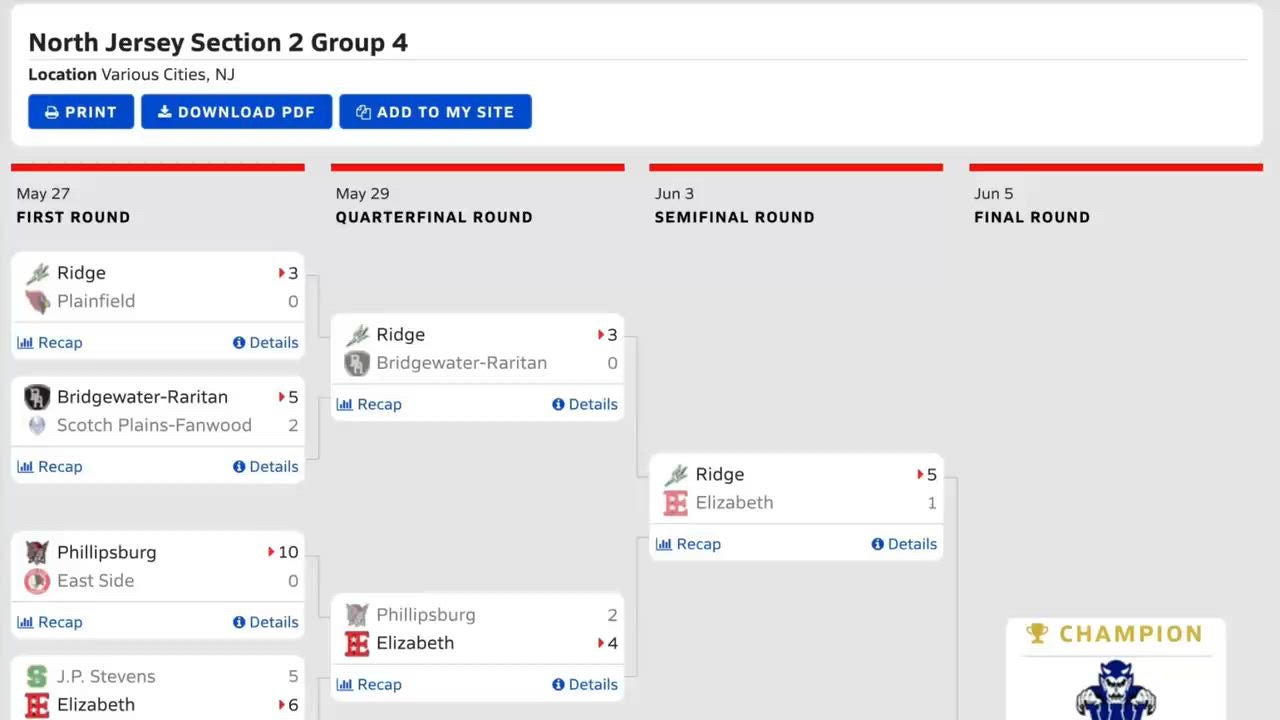This screenshot has height=720, width=1280.
Task: Click the Scotch Plains-Fanwood team logo
Action: point(37,425)
